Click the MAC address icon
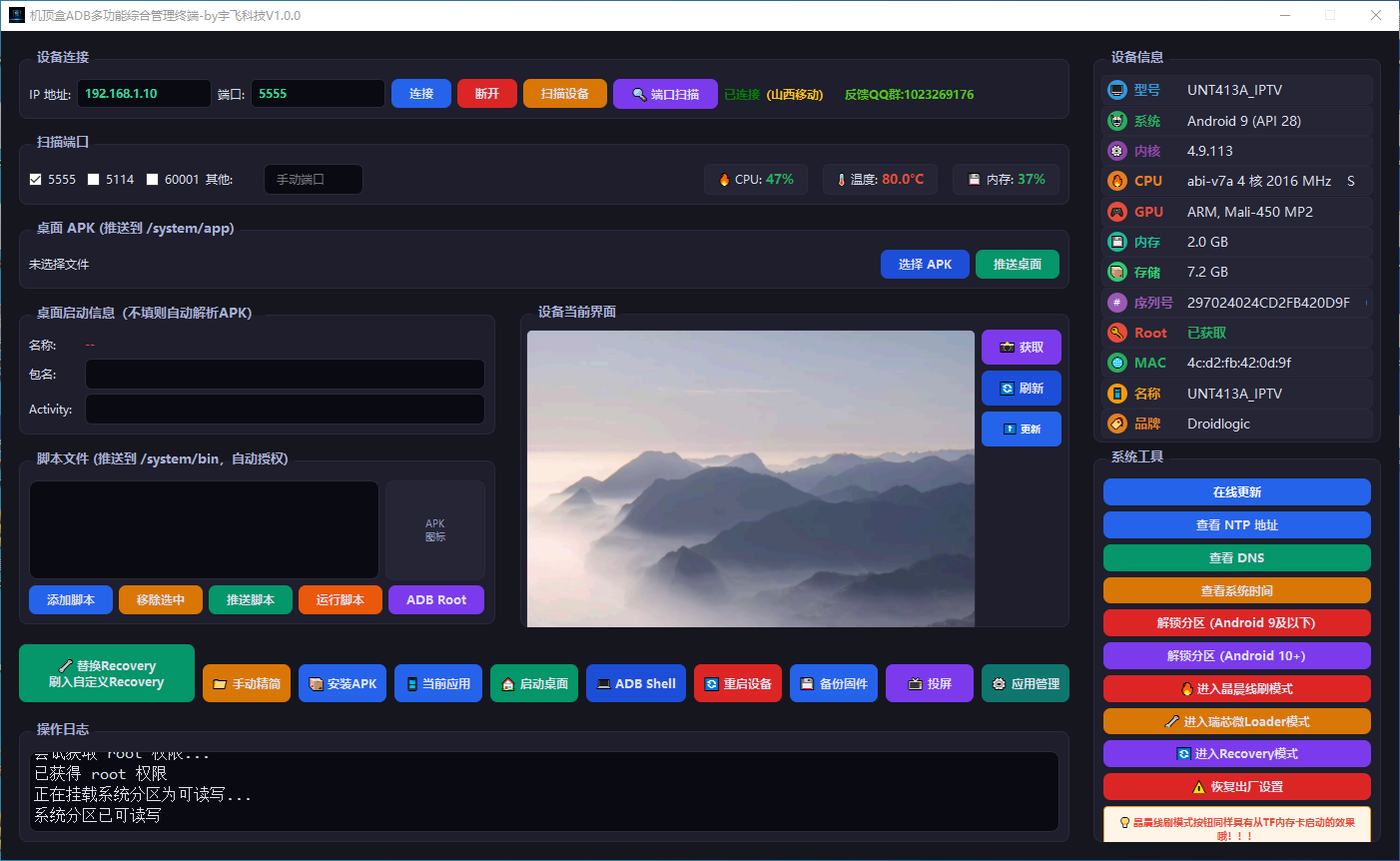1400x861 pixels. click(1117, 363)
